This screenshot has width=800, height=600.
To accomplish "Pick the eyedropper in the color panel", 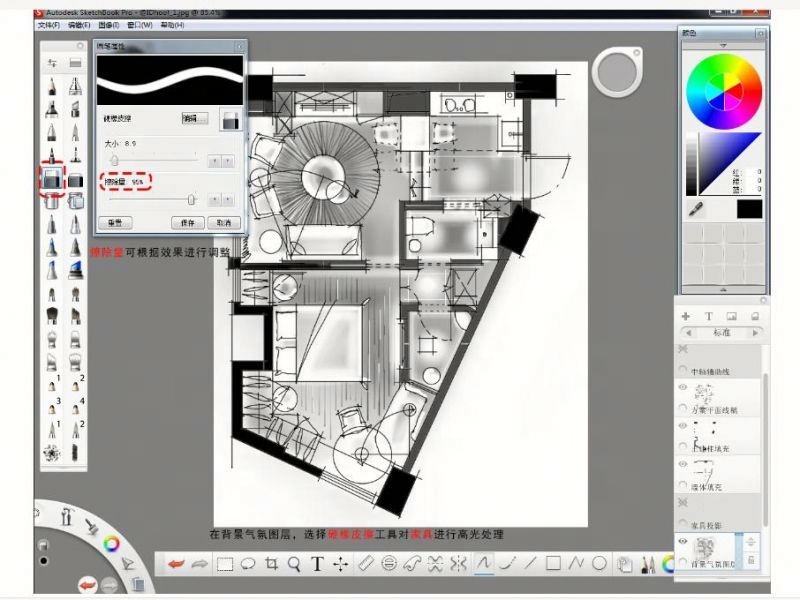I will (x=698, y=209).
